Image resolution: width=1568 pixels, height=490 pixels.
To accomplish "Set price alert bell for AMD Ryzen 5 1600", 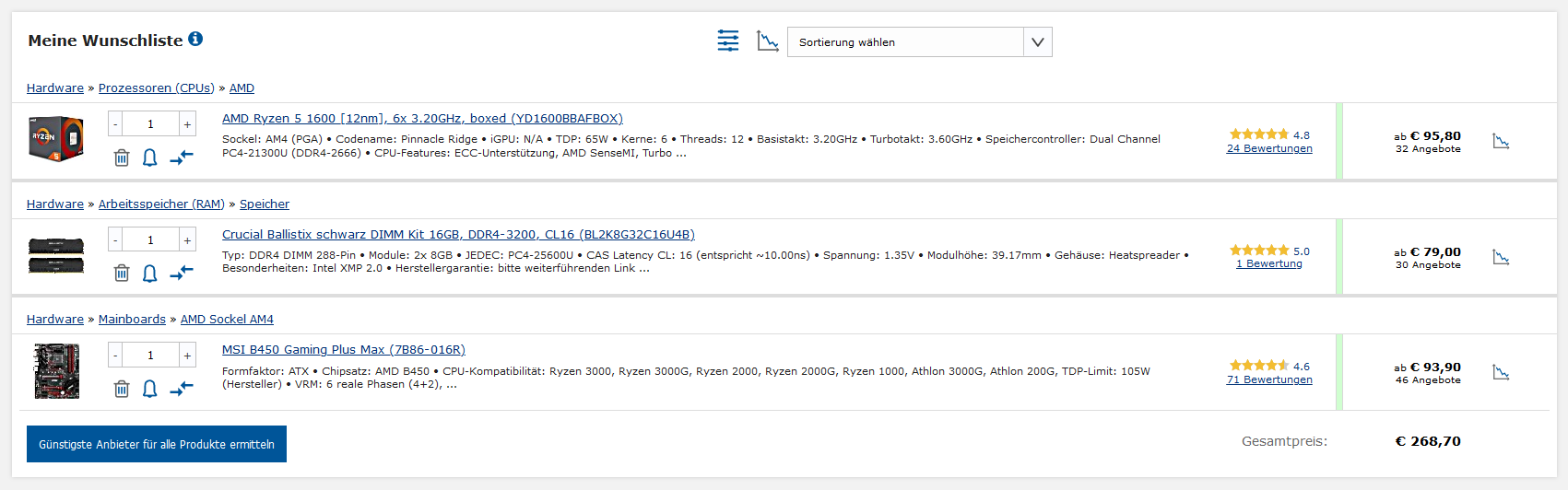I will (150, 157).
